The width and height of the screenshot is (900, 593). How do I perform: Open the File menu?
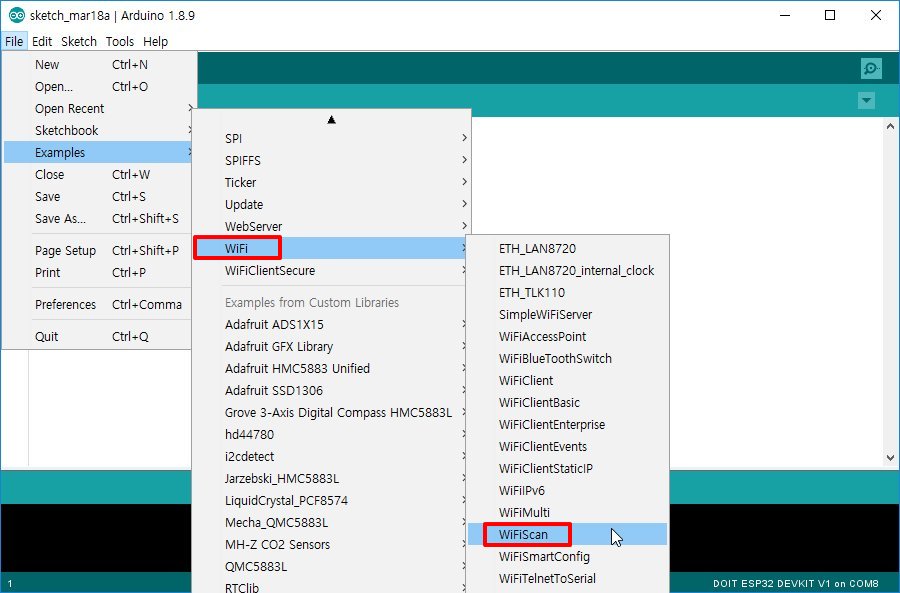click(x=14, y=41)
